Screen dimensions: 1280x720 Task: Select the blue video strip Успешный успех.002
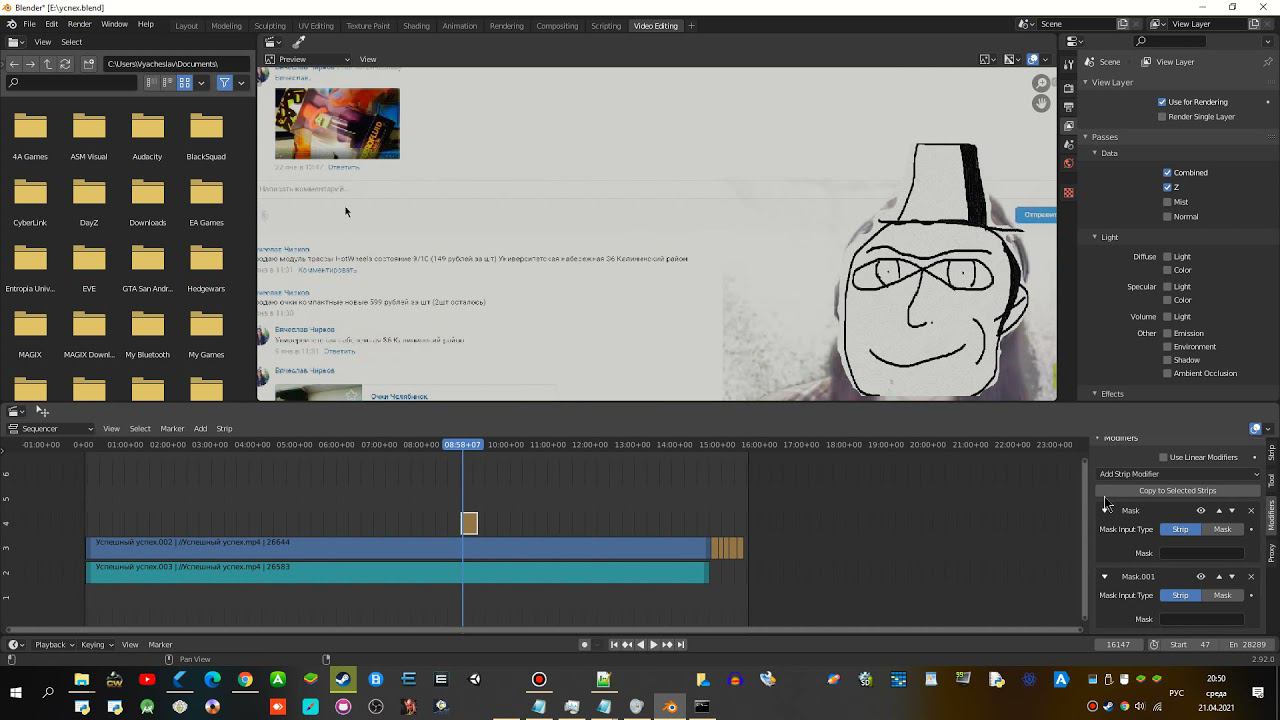click(397, 548)
